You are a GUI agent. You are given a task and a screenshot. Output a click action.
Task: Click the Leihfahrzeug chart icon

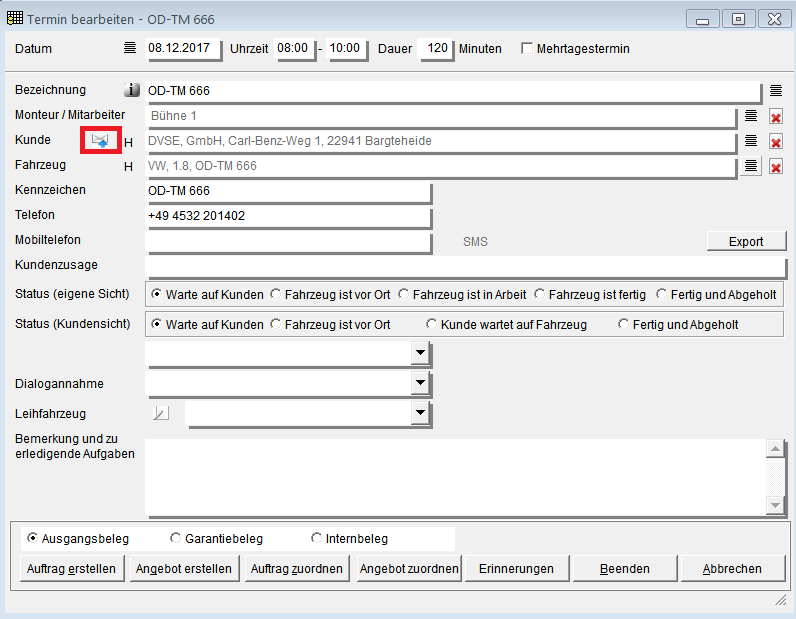tap(160, 412)
